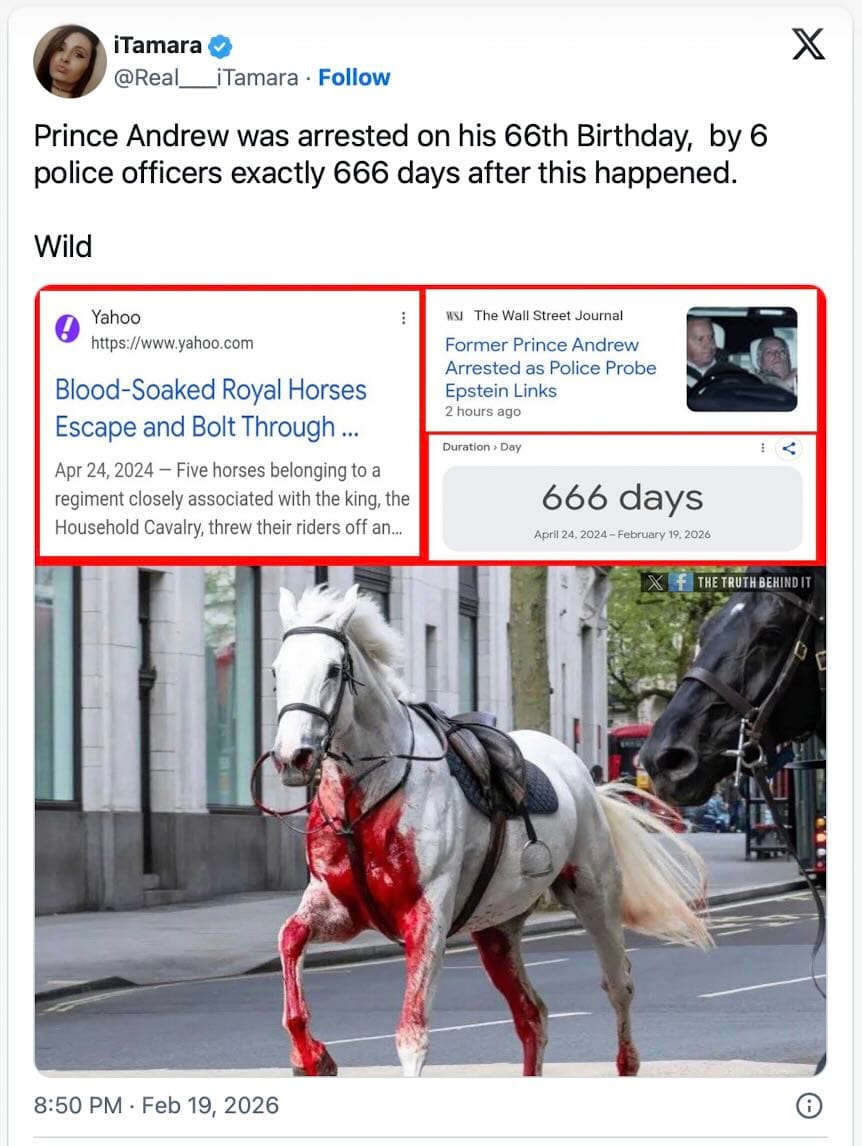This screenshot has height=1146, width=862.
Task: Open iTamara's profile avatar
Action: (x=69, y=61)
